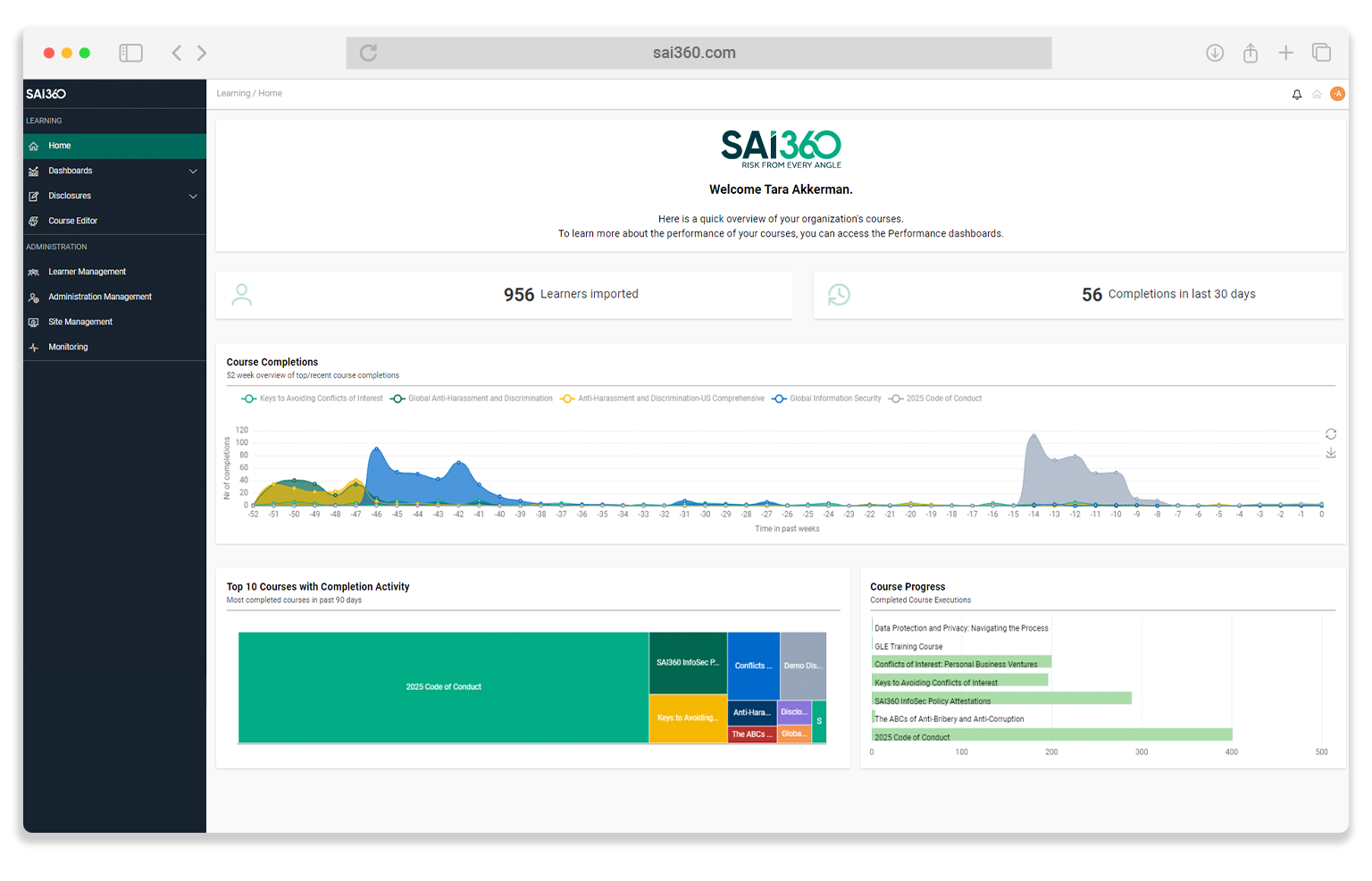The image size is (1372, 881).
Task: Toggle Anti-Harassment and Discrimination-US Comprehensive legend
Action: 662,399
